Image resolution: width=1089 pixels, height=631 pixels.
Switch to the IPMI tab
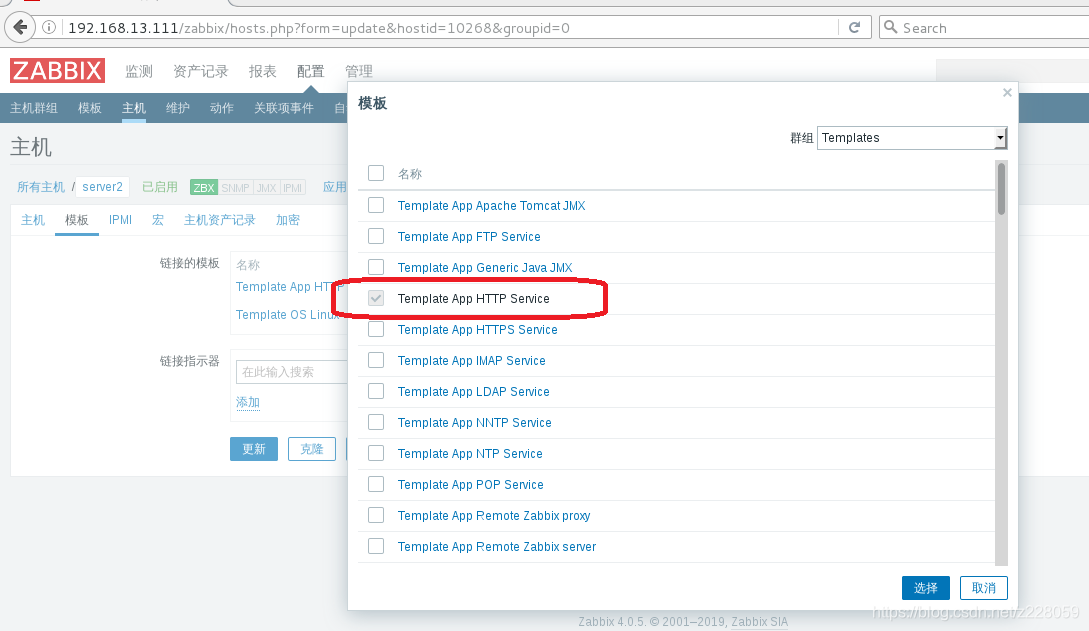coord(120,220)
